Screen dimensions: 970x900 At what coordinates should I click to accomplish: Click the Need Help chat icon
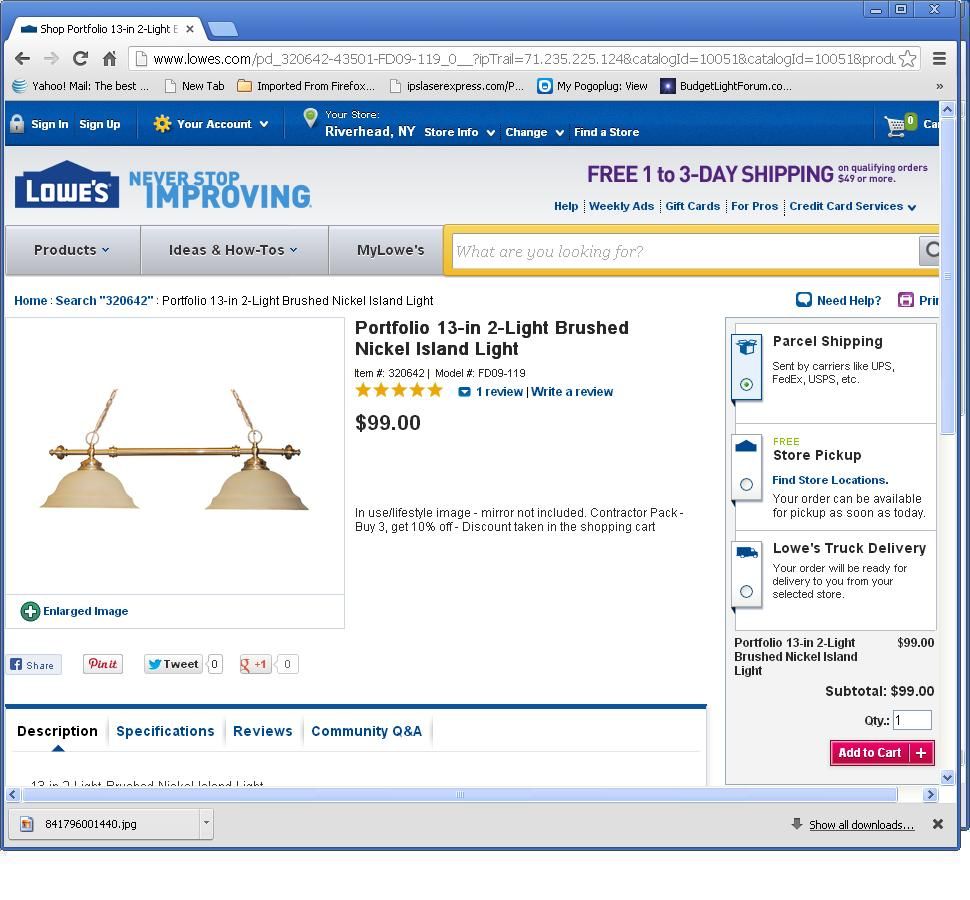pyautogui.click(x=804, y=300)
